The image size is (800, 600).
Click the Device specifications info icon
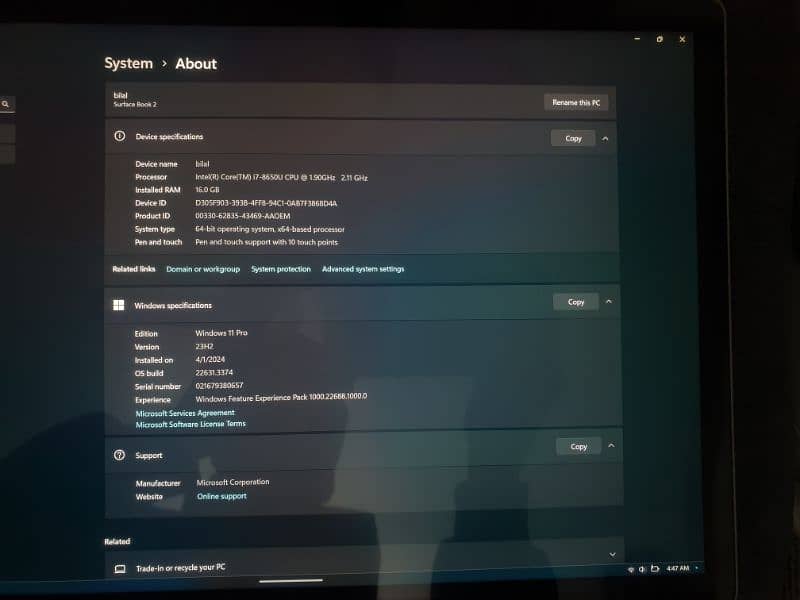[x=120, y=136]
